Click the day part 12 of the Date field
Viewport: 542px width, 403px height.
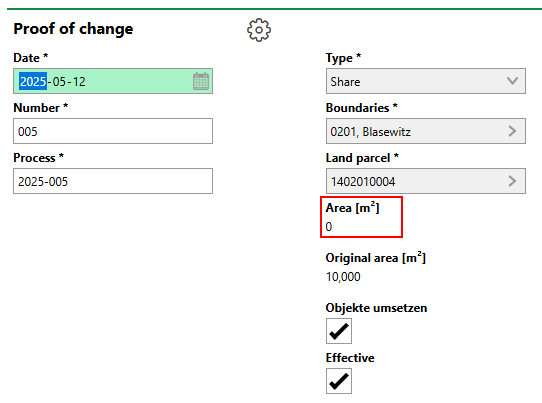coord(79,82)
